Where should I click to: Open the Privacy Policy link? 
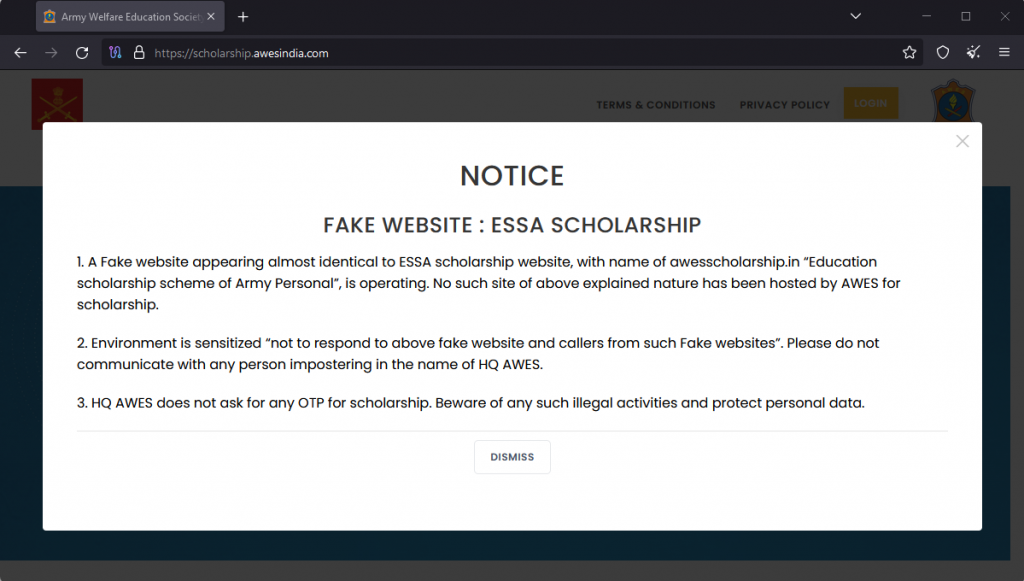coord(784,105)
